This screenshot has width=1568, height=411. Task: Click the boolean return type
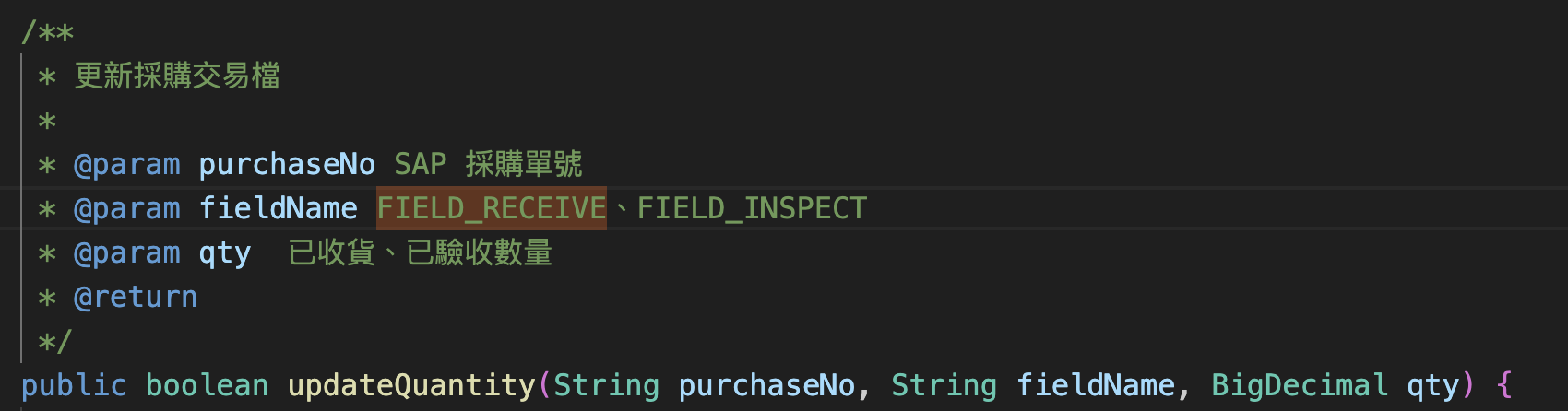[x=208, y=385]
